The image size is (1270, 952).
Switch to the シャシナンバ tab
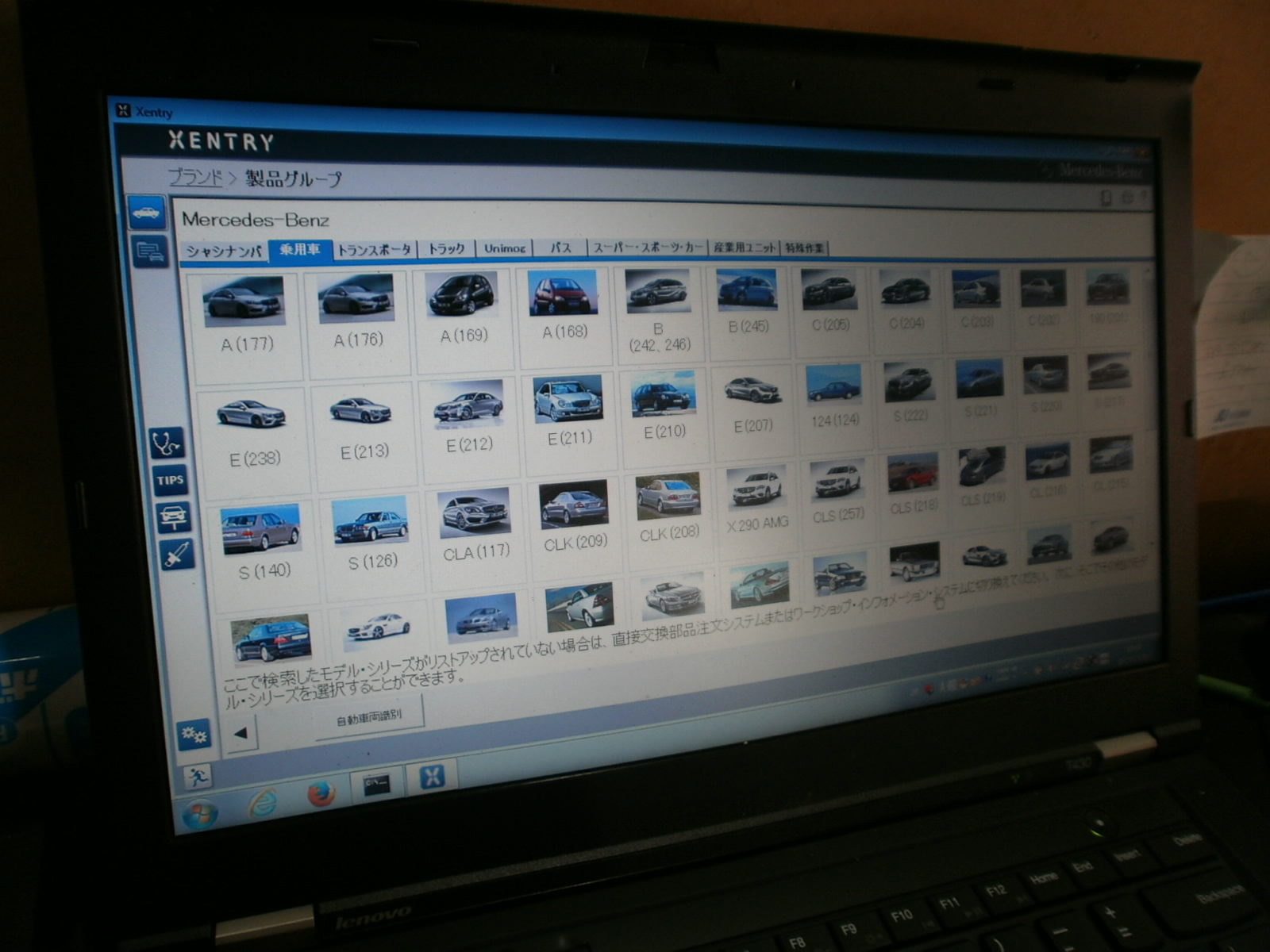pyautogui.click(x=223, y=251)
